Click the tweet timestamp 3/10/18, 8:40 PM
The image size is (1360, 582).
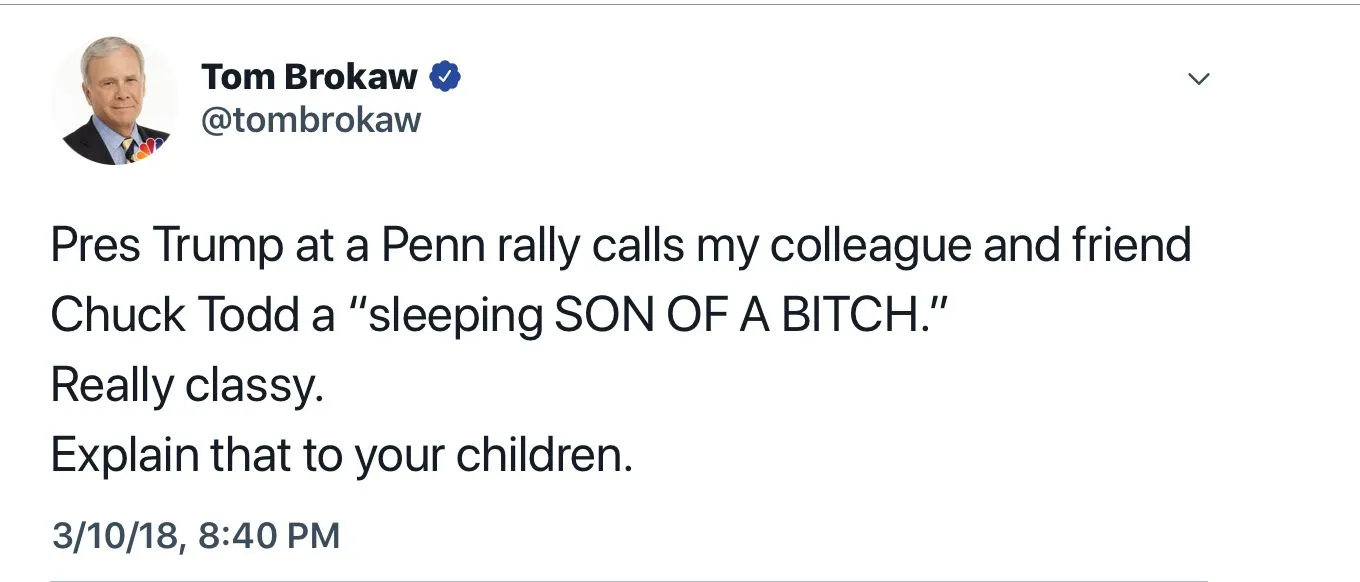[195, 535]
